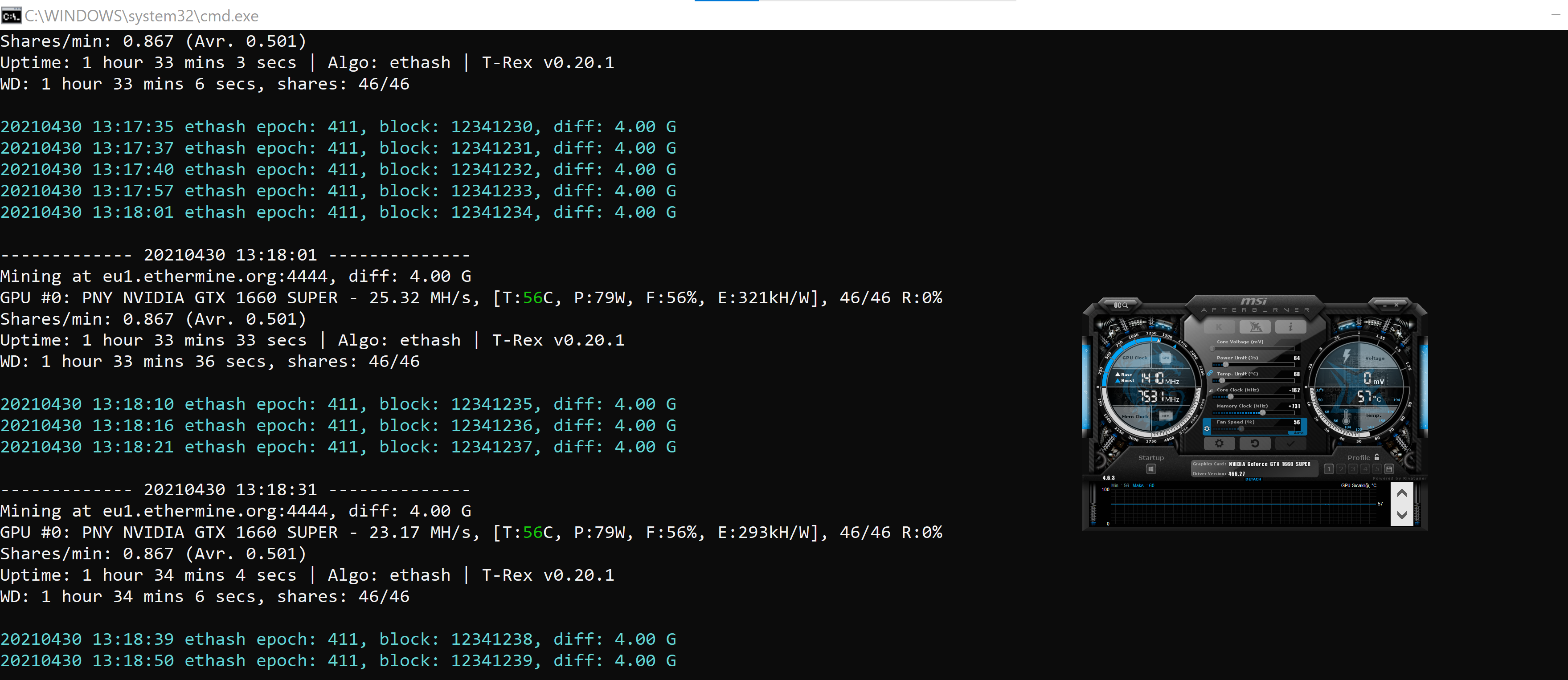Click the GPU Sıcaklığı graph label
This screenshot has width=1568, height=680.
(x=1359, y=485)
